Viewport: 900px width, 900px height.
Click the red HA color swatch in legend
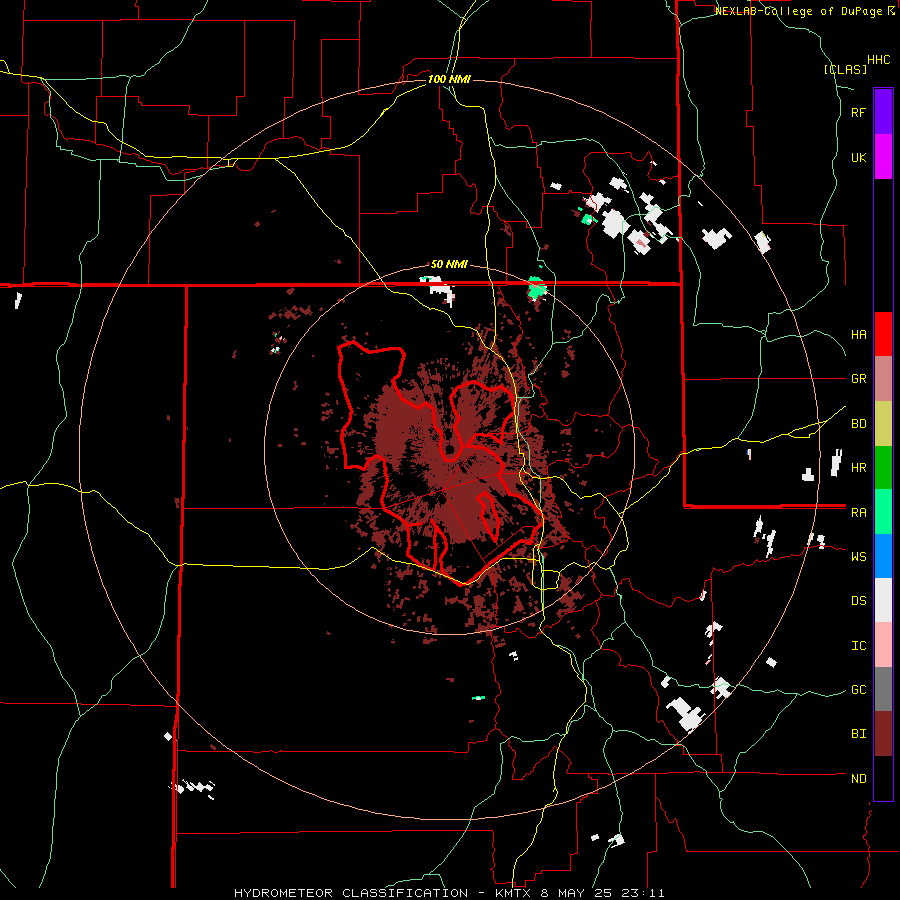pos(883,334)
